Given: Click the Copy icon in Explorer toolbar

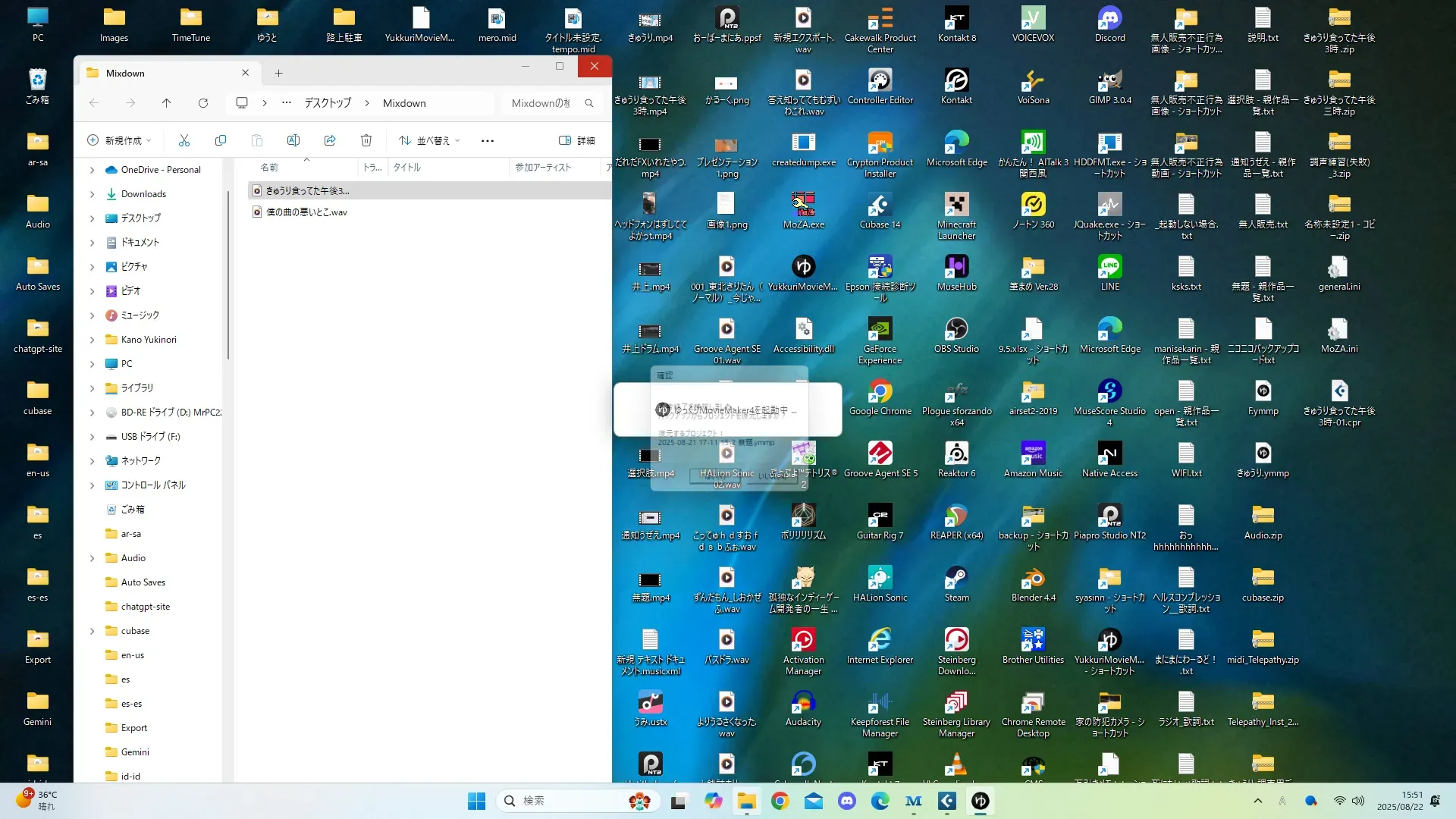Looking at the screenshot, I should click(x=221, y=140).
